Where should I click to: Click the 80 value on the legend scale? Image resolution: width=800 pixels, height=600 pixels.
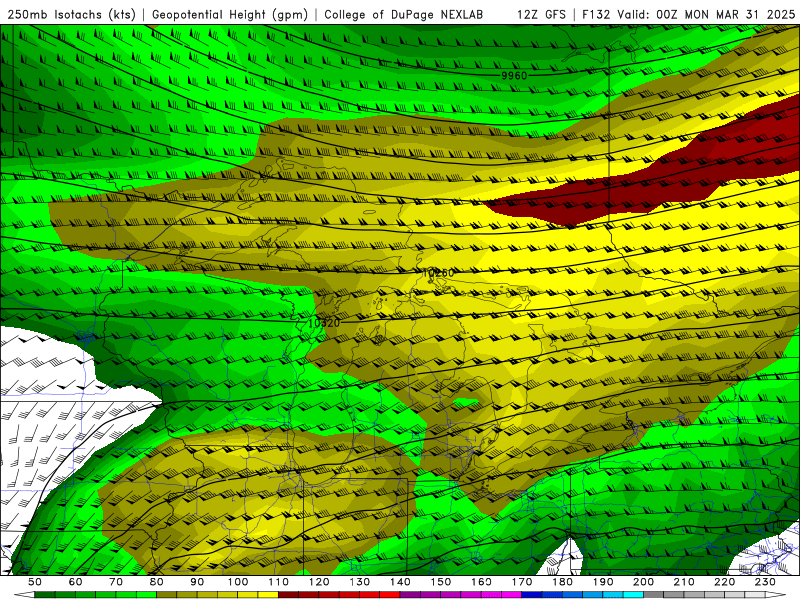tap(157, 582)
